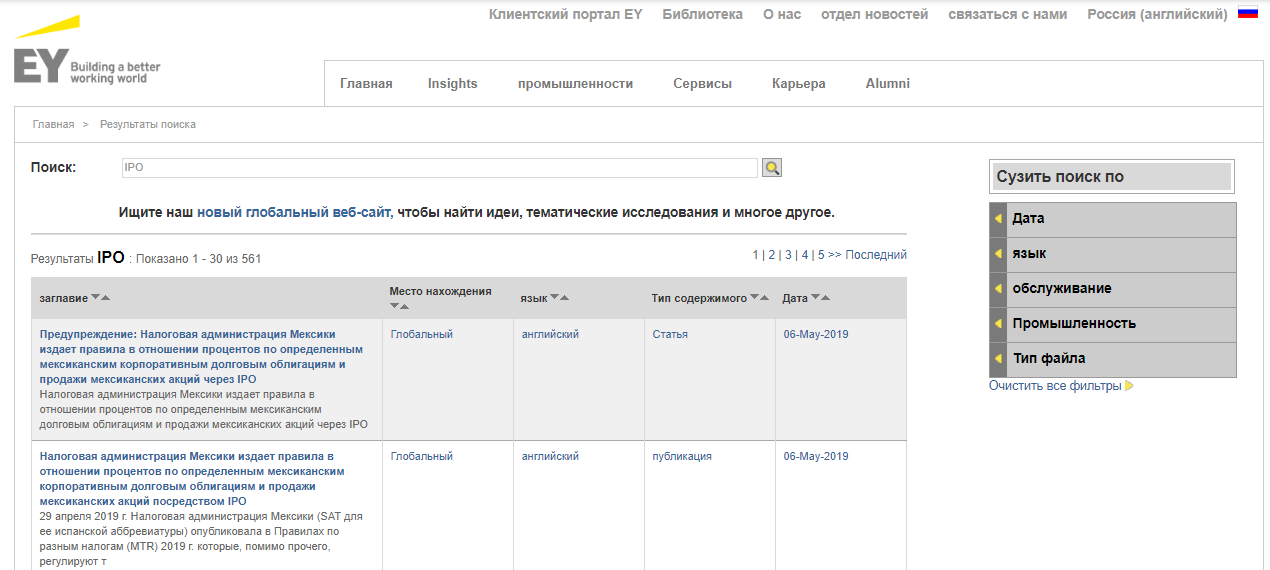
Task: Sort Дата column ascending arrow
Action: (x=826, y=297)
